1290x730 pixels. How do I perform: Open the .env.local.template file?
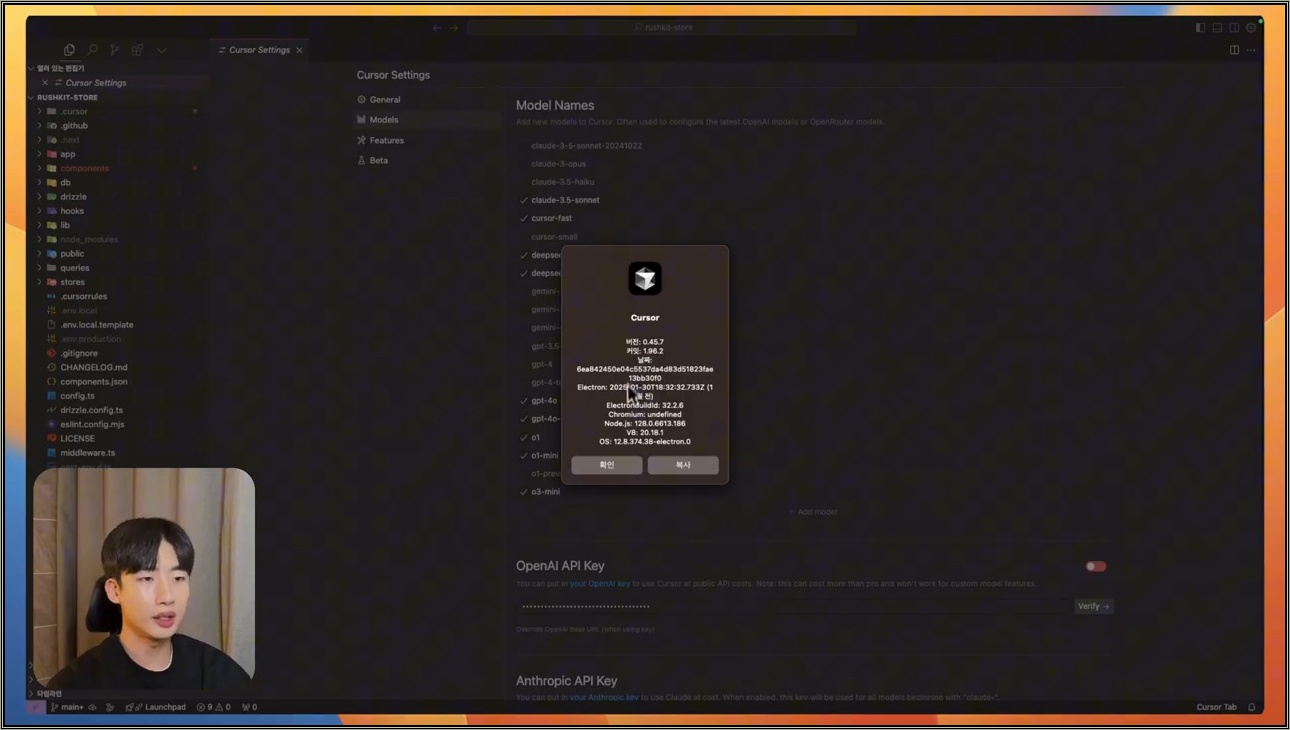point(96,325)
